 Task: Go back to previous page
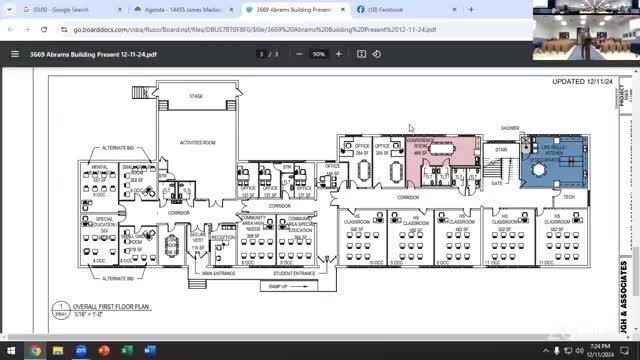click(x=11, y=29)
